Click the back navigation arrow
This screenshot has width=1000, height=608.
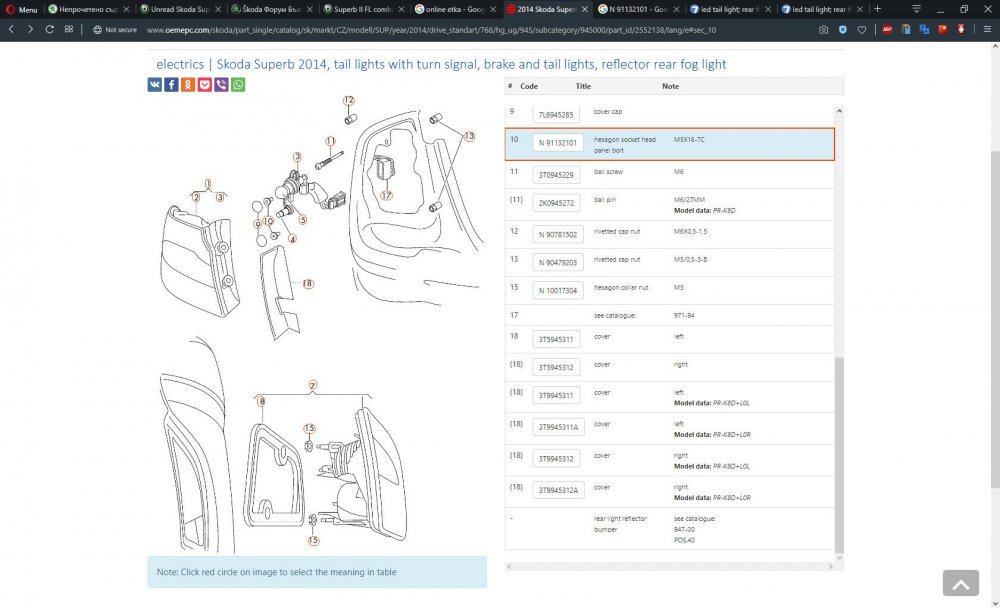coord(11,29)
